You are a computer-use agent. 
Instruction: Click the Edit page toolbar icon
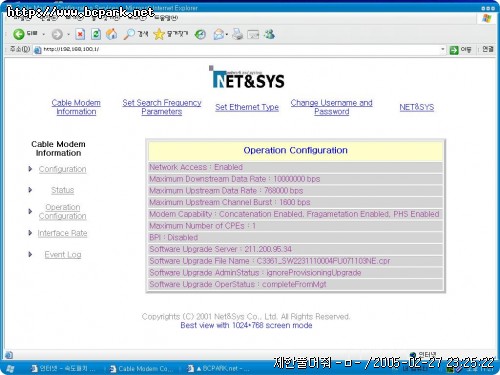pos(253,34)
